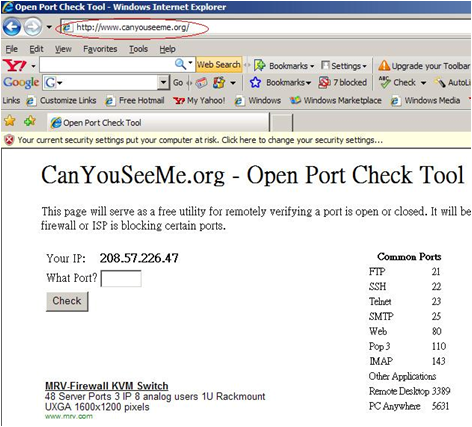Click the browser Back arrow button
The width and height of the screenshot is (472, 427).
tap(12, 27)
